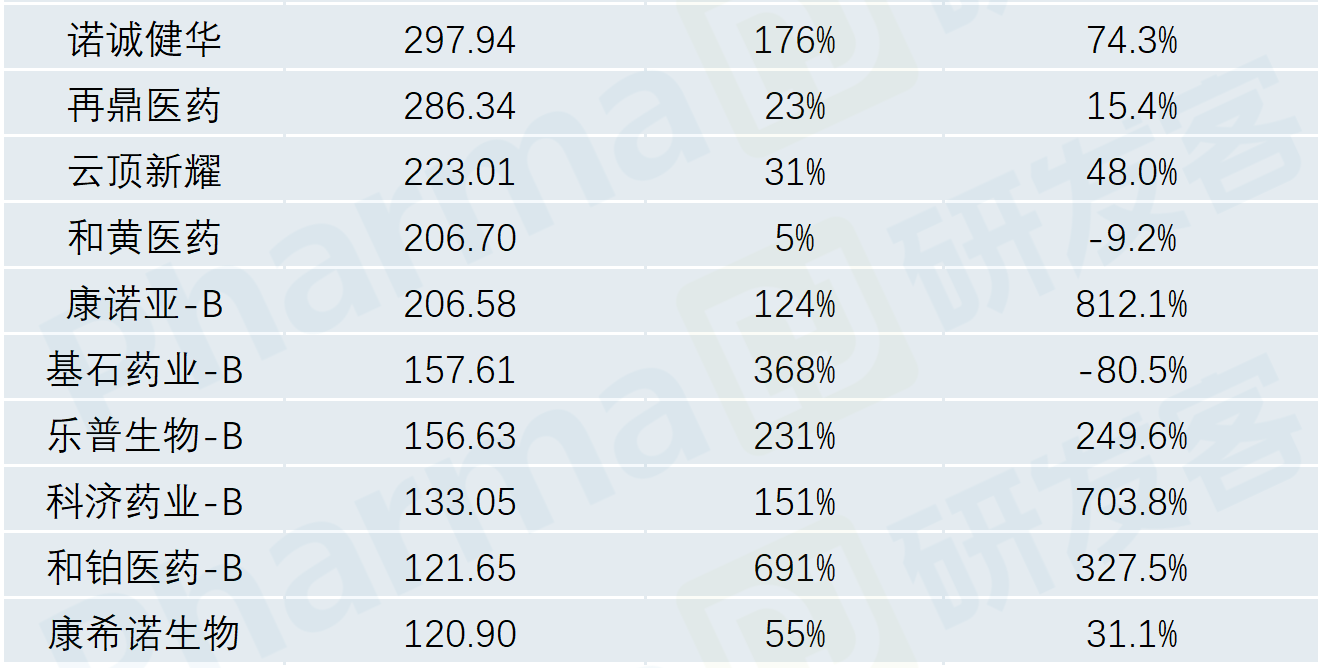Select the 286.34 value cell
1323x668 pixels.
[x=460, y=106]
